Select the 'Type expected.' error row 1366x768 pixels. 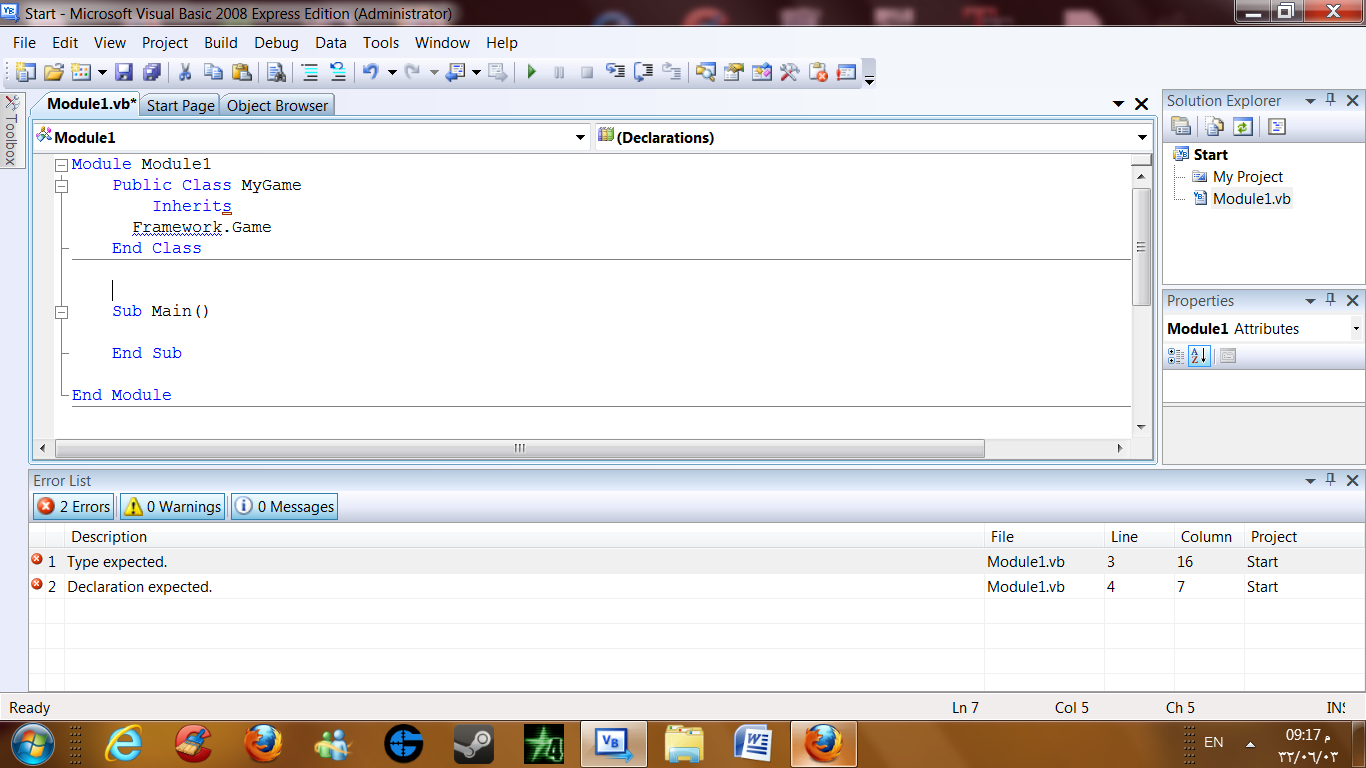click(696, 561)
